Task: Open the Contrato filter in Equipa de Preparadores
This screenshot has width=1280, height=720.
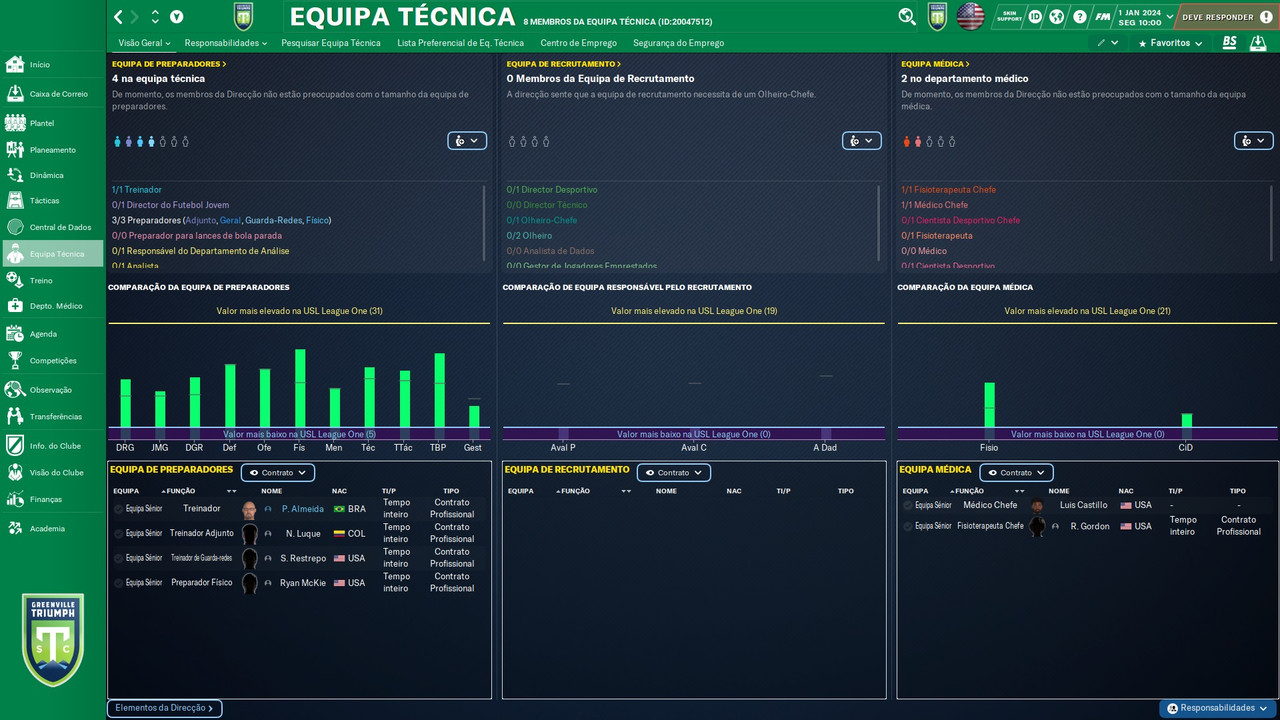Action: pos(277,472)
